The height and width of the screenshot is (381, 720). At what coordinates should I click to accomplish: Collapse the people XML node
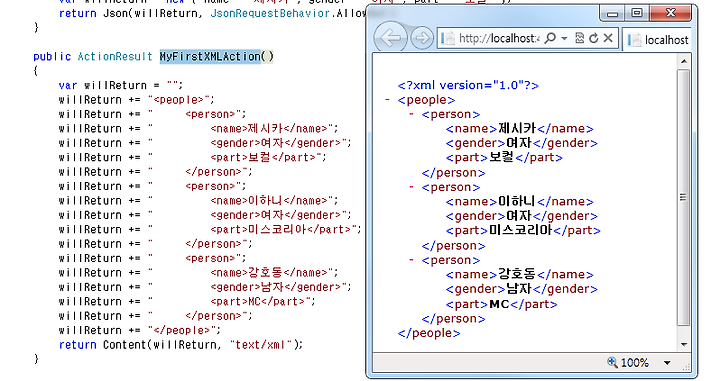coord(388,100)
